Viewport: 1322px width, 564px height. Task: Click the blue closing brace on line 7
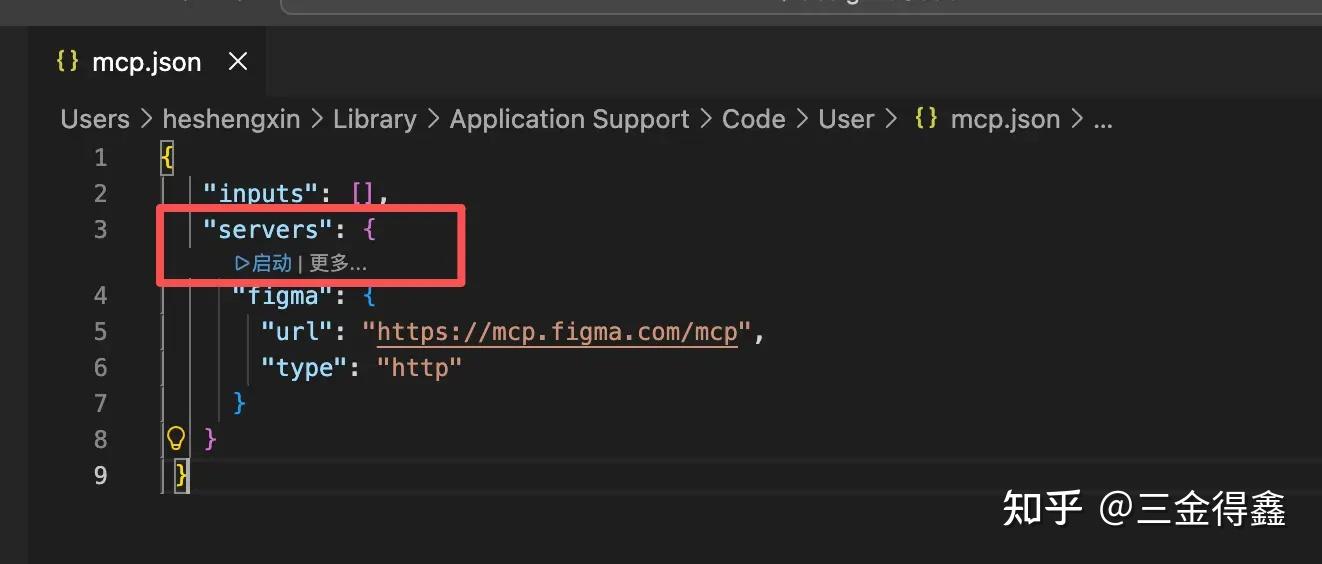pos(239,404)
